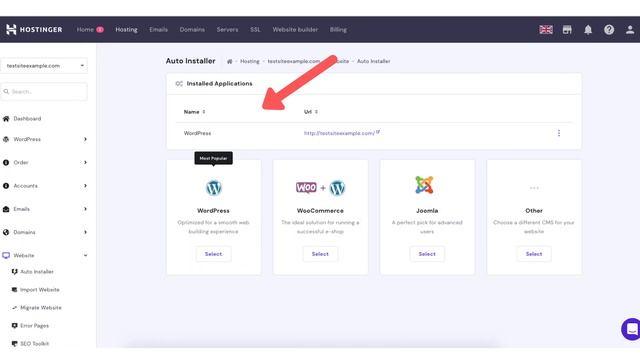
Task: Click the Home notification badge
Action: pos(100,29)
